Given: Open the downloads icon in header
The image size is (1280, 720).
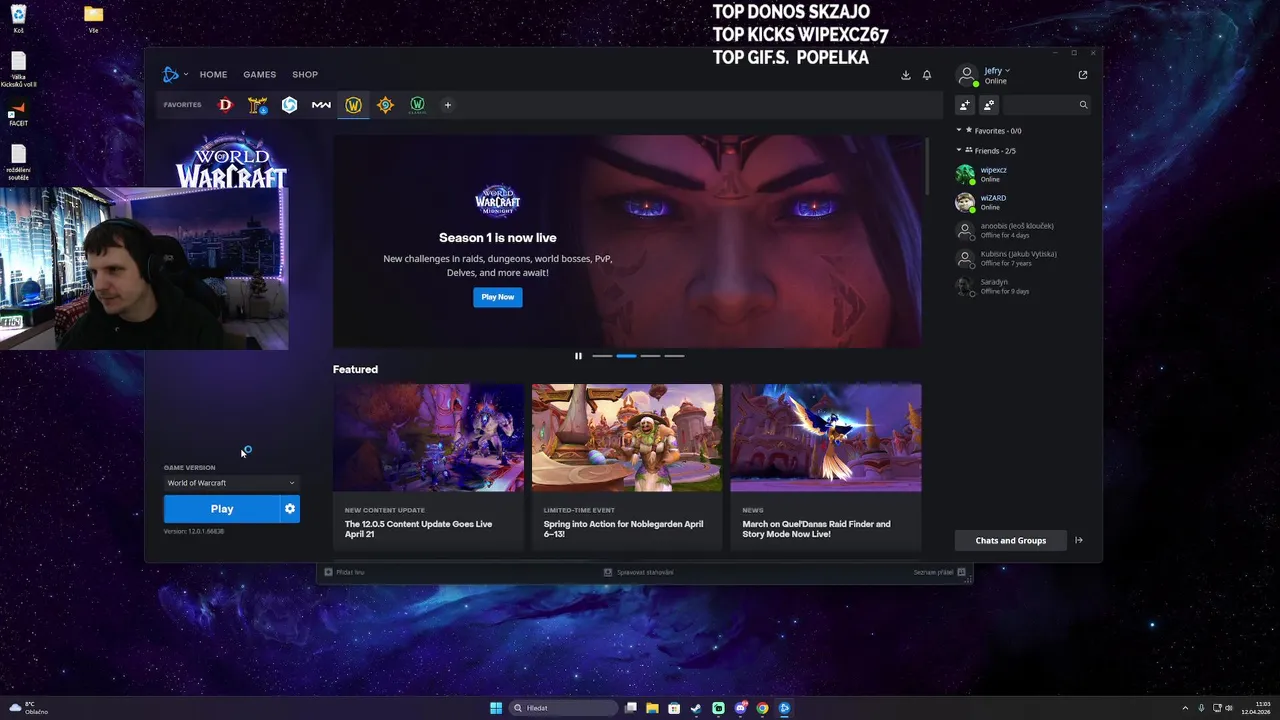Looking at the screenshot, I should (906, 75).
